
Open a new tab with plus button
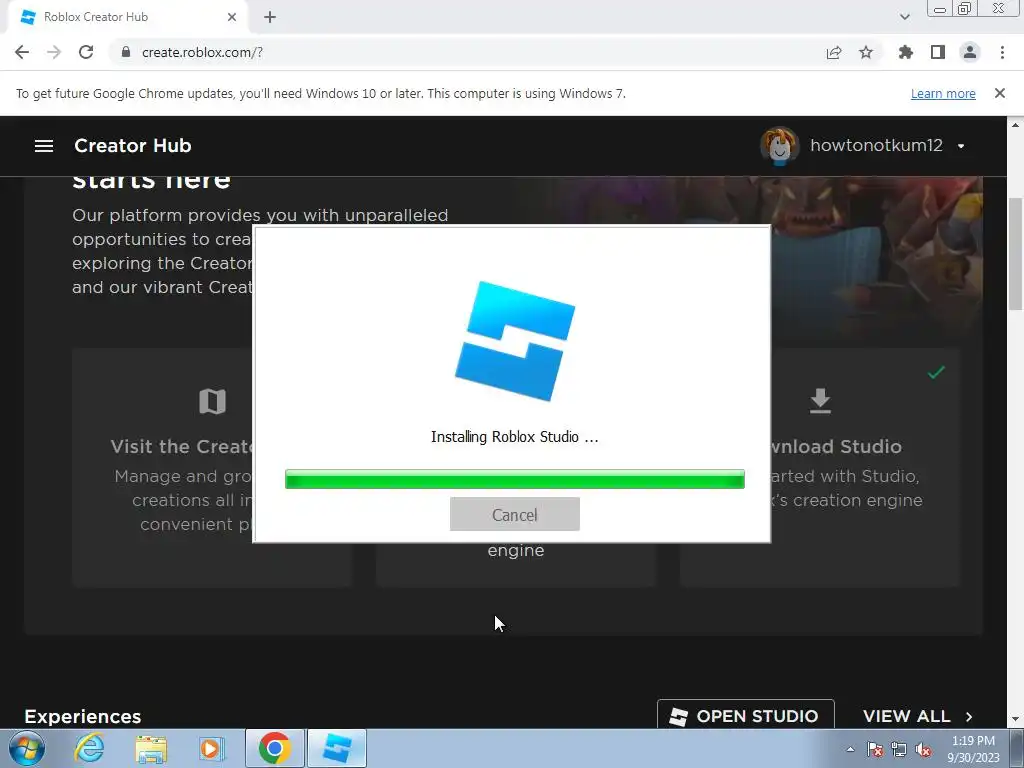pos(270,18)
